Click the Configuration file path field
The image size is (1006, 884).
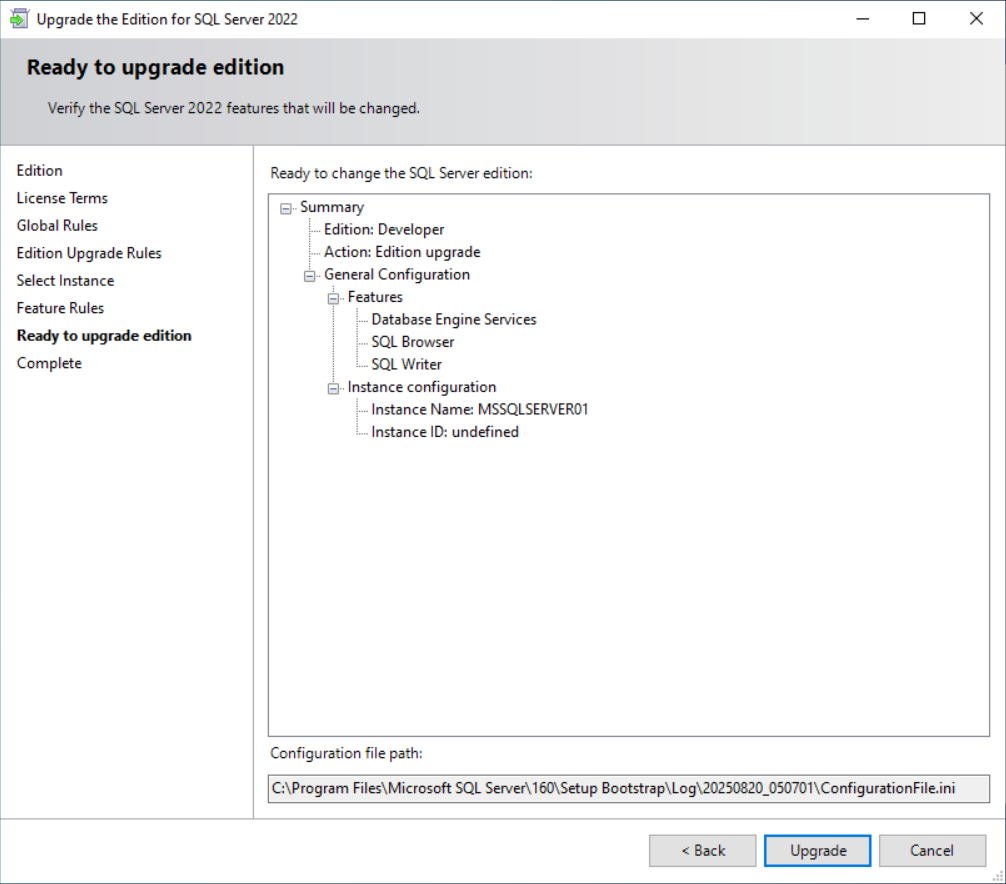(x=629, y=788)
